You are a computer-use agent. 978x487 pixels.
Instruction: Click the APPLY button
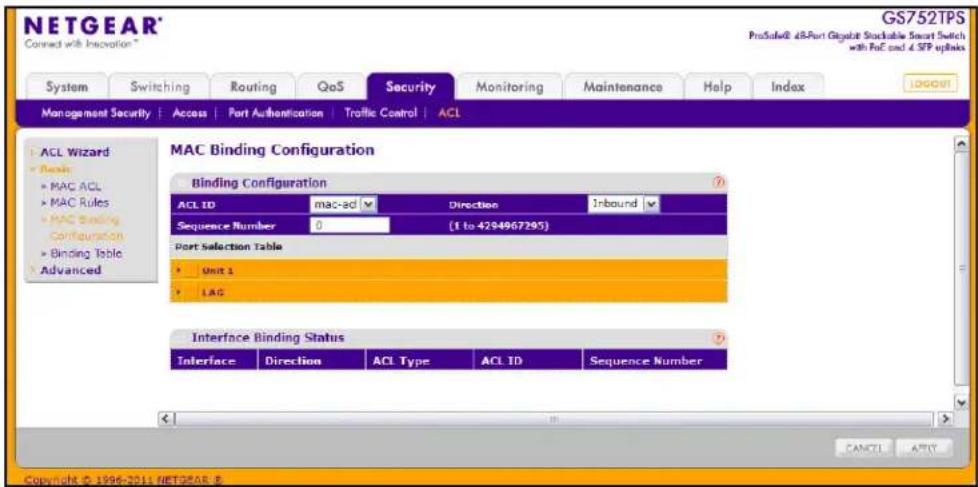coord(924,447)
